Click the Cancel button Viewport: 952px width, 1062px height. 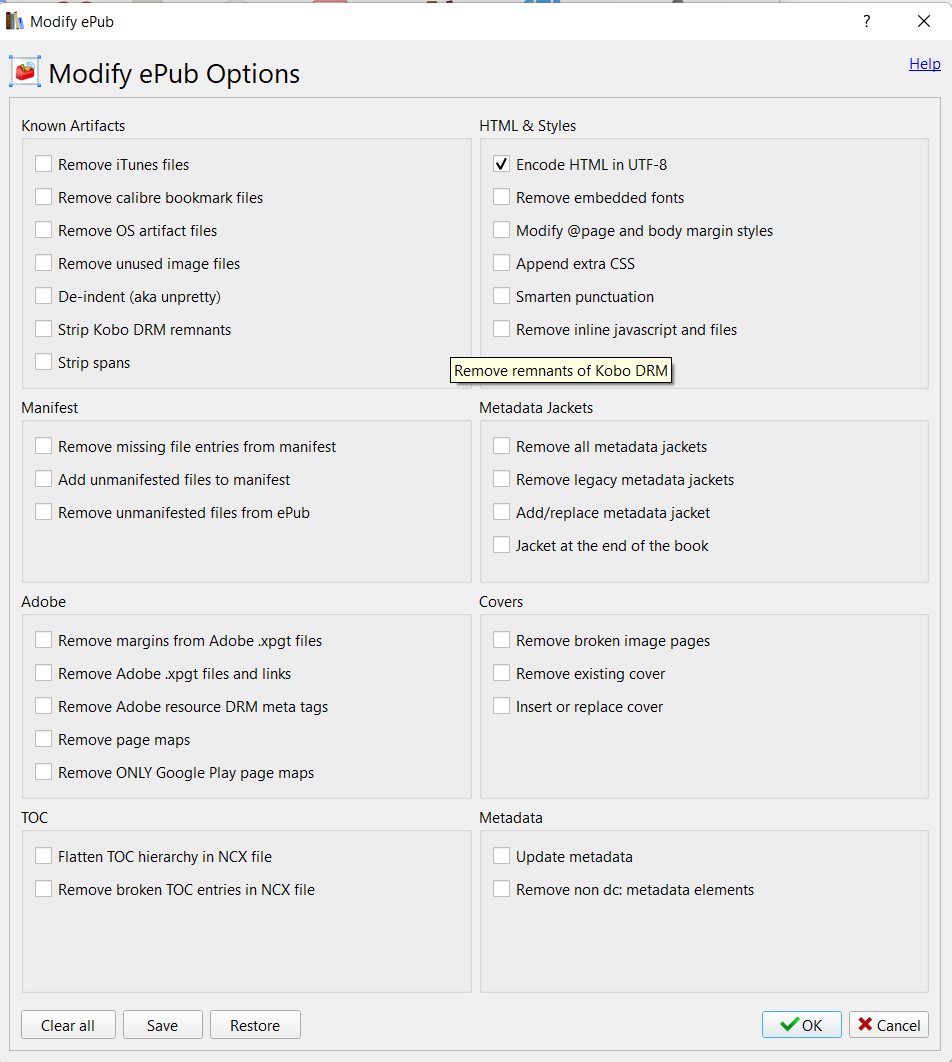tap(889, 1025)
